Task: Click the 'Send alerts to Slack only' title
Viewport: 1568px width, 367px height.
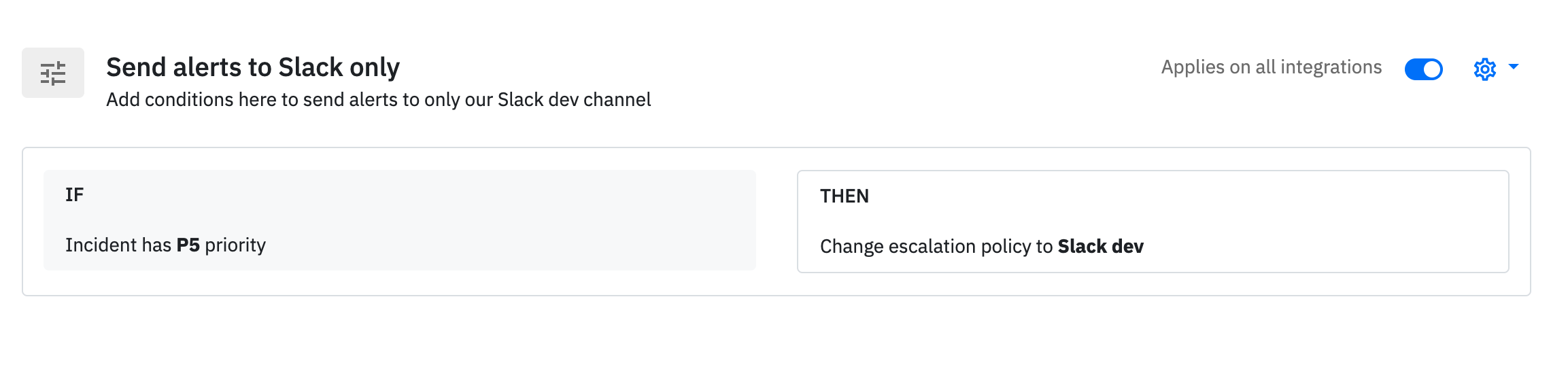Action: click(x=253, y=67)
